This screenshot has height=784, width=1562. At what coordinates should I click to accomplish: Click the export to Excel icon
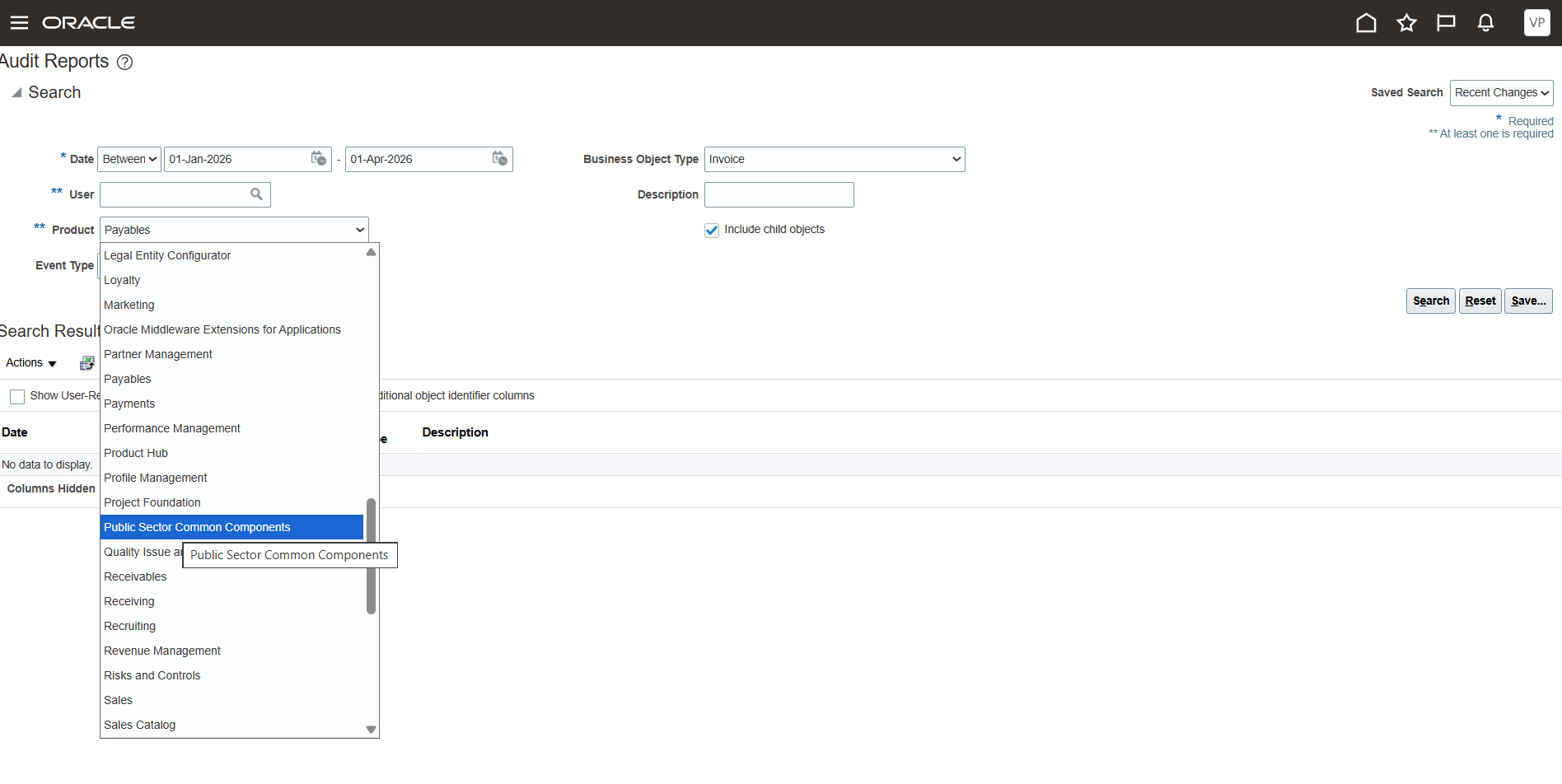87,363
